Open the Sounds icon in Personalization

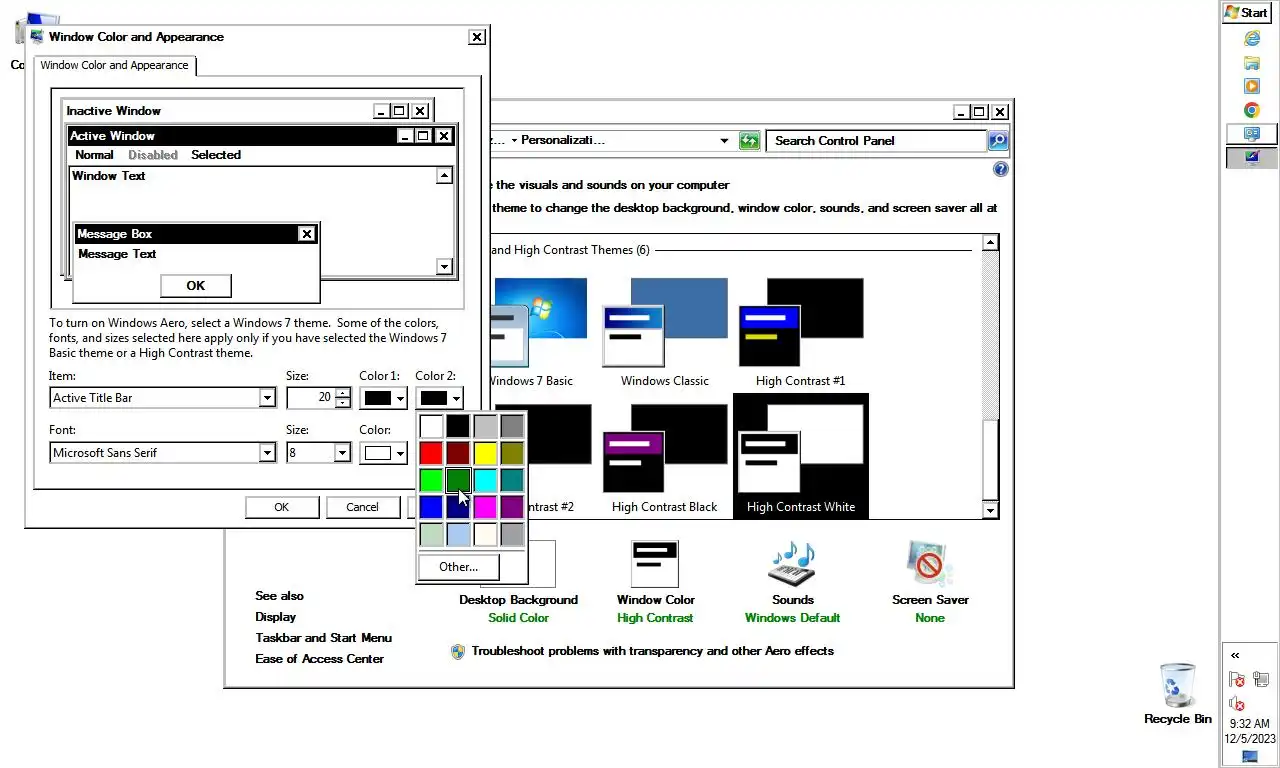[792, 565]
